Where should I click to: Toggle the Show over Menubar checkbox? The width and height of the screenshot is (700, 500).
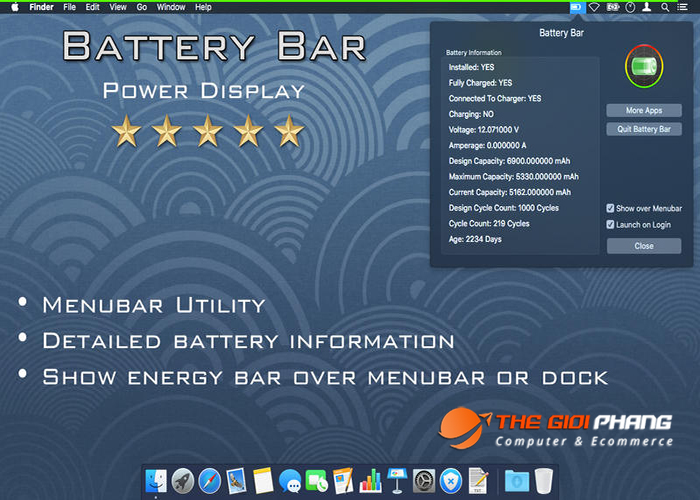tap(610, 208)
